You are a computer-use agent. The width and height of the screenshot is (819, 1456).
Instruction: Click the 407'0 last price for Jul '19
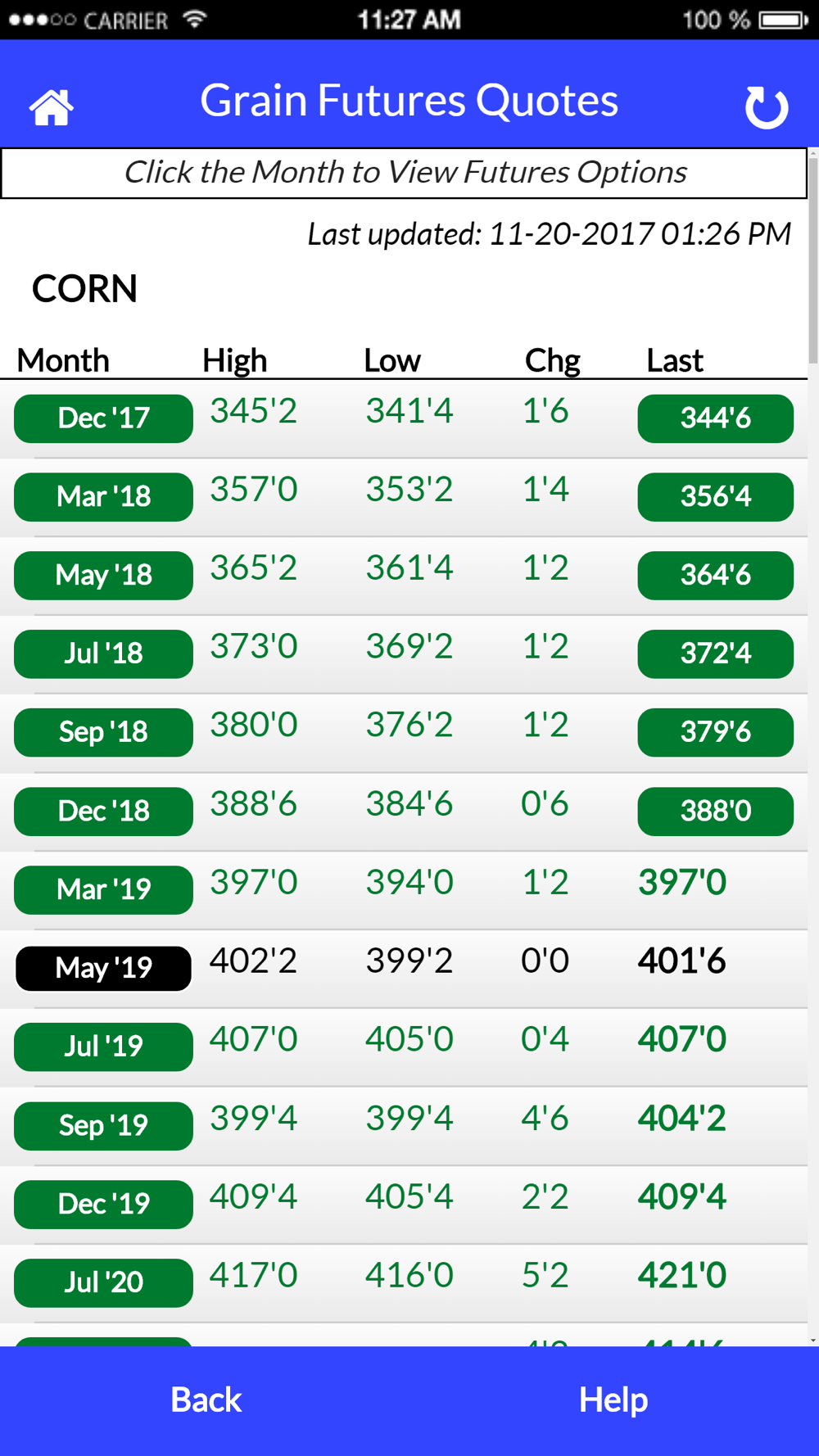click(x=682, y=1040)
